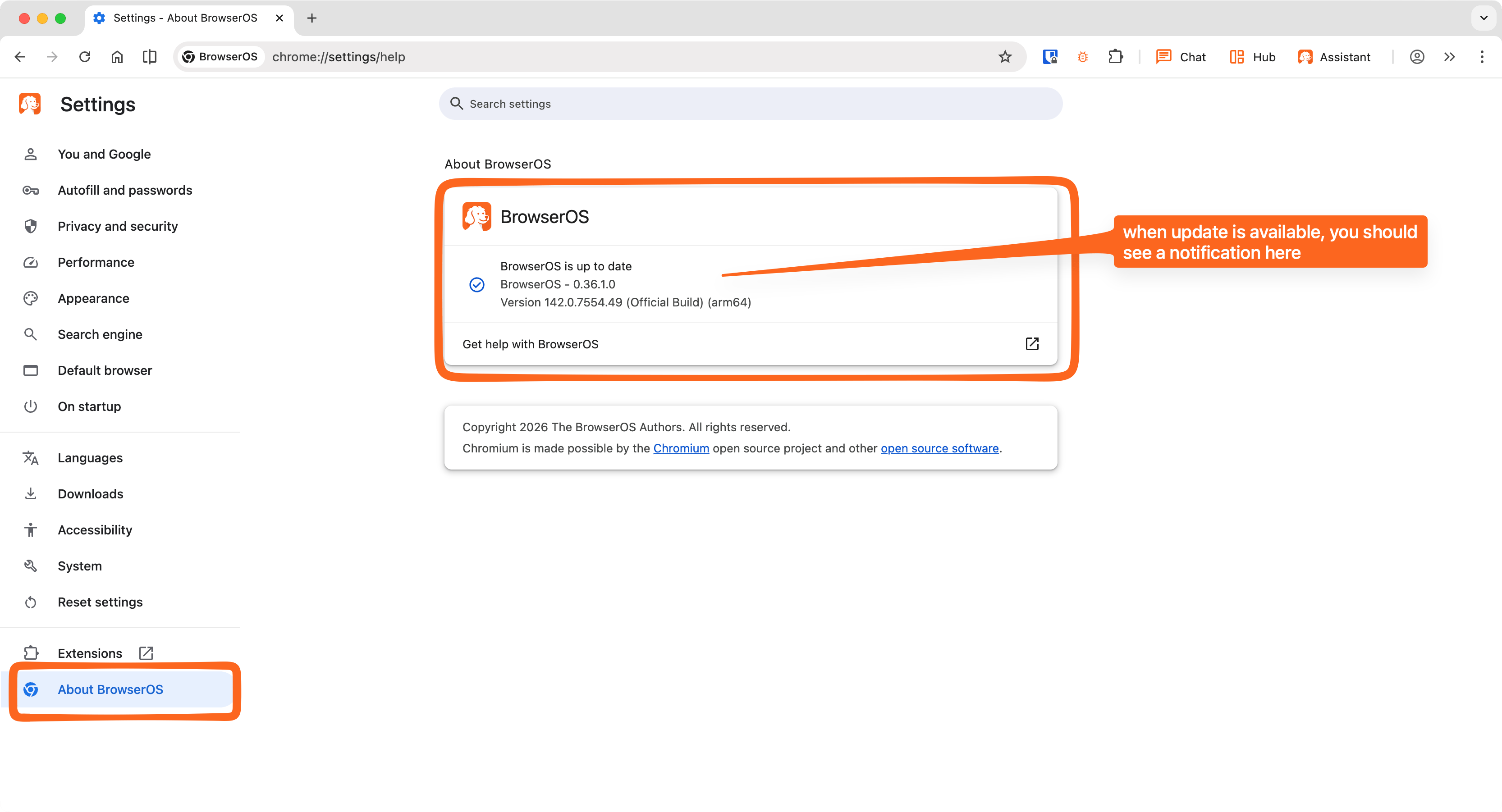
Task: Click the translate Languages icon
Action: tap(30, 458)
